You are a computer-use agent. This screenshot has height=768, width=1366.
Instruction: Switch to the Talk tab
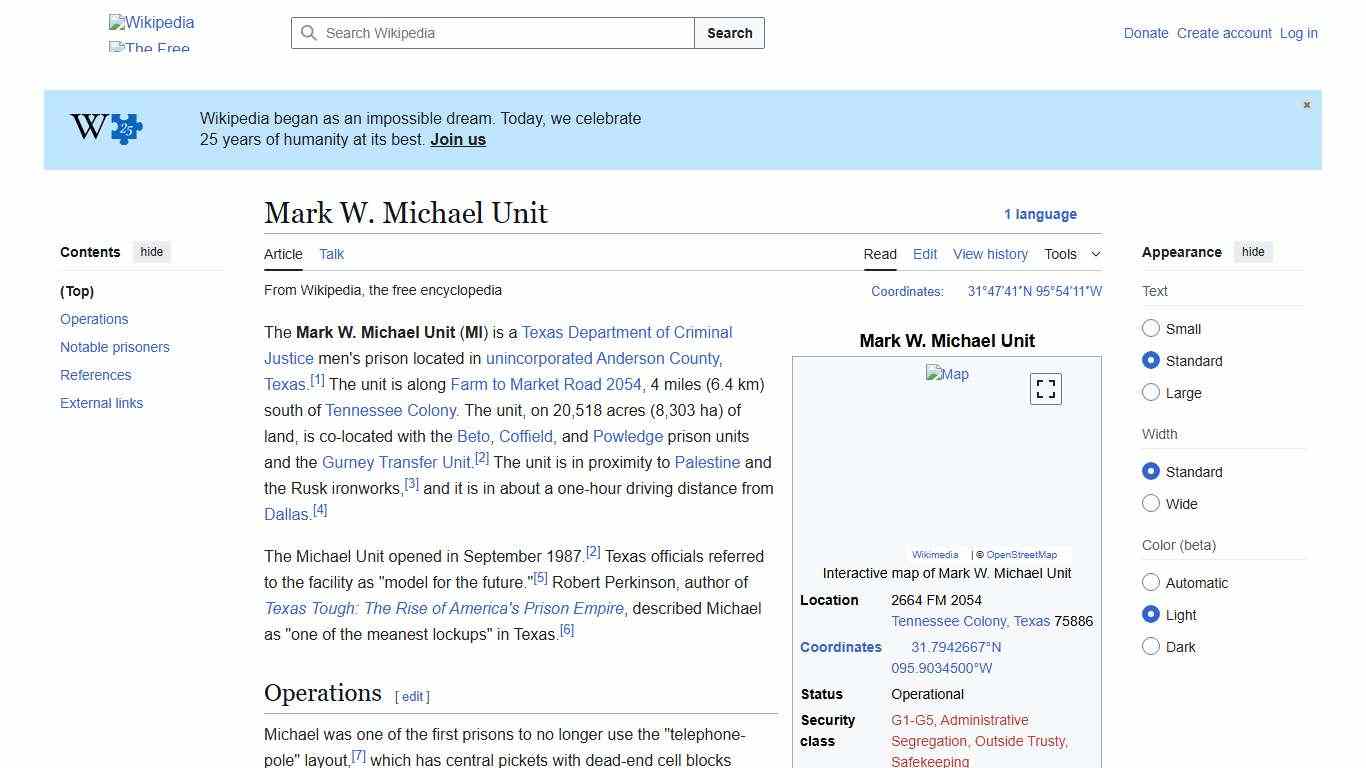331,254
